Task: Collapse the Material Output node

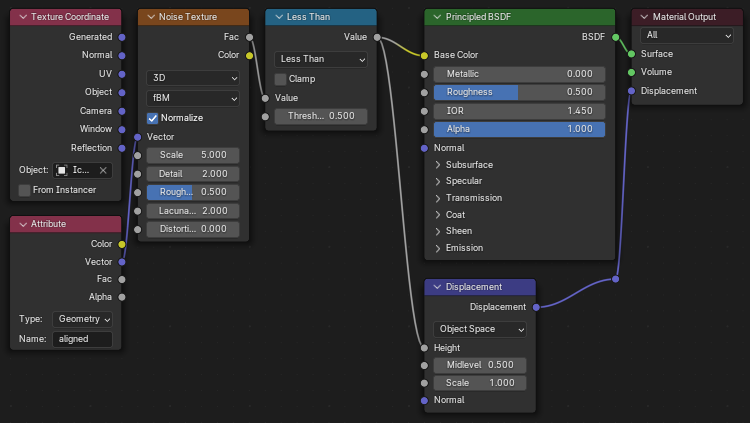Action: click(644, 17)
